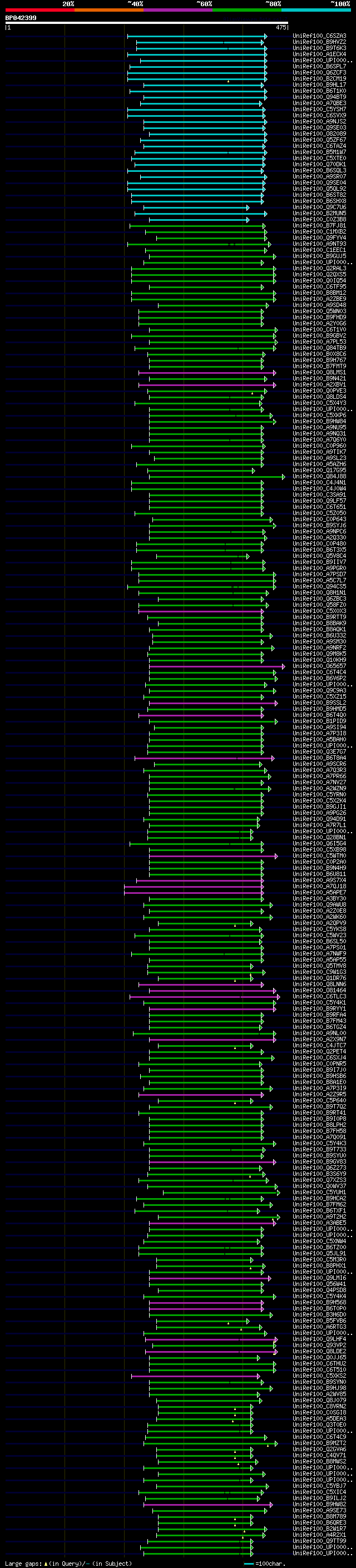
Task: Click the query end position 475 label
Action: 281,27
